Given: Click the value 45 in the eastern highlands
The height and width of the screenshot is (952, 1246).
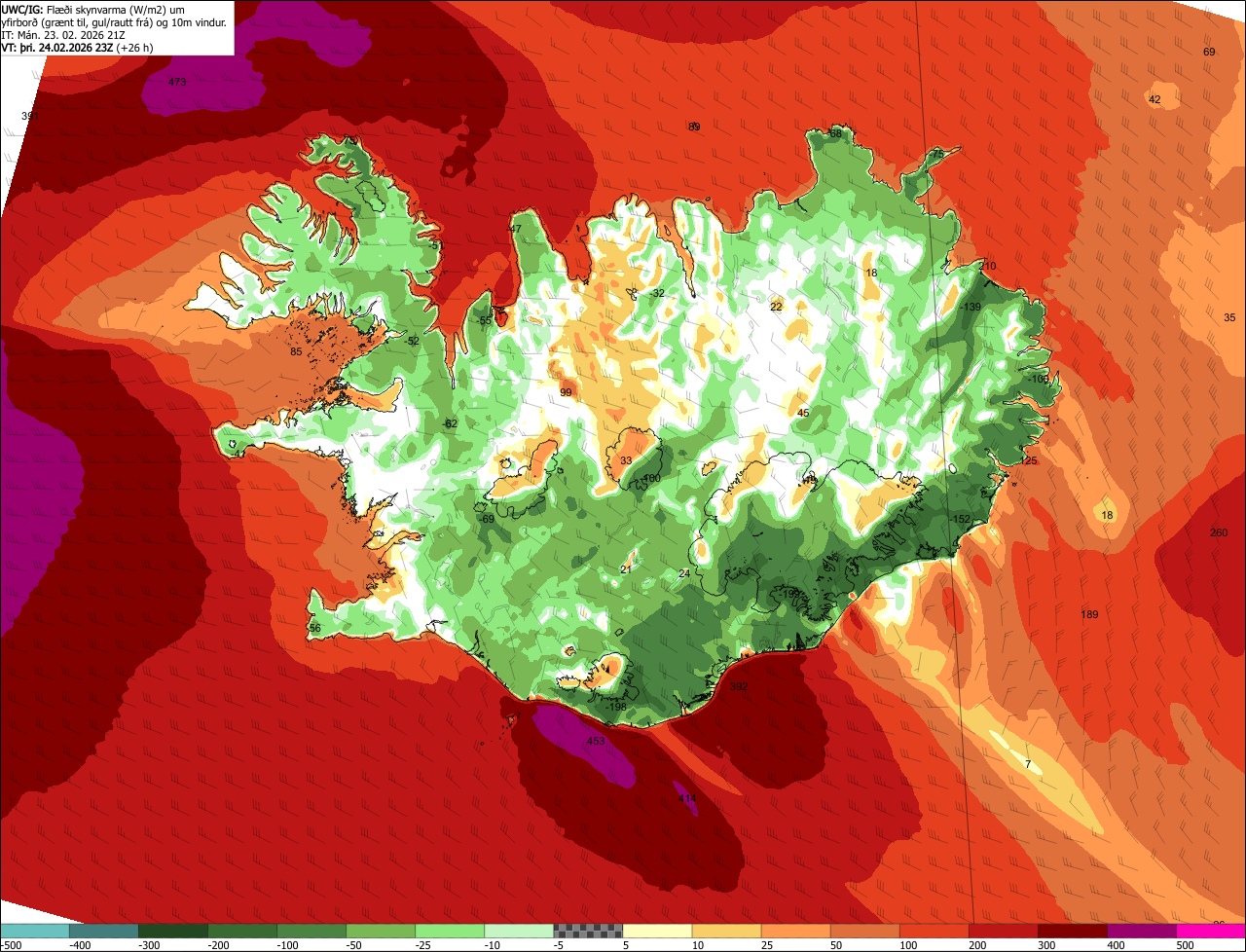Looking at the screenshot, I should 803,413.
